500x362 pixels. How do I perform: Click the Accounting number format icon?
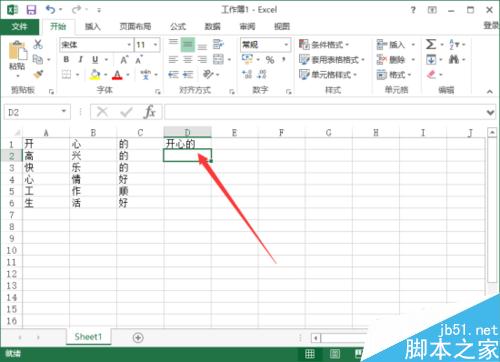(x=248, y=59)
